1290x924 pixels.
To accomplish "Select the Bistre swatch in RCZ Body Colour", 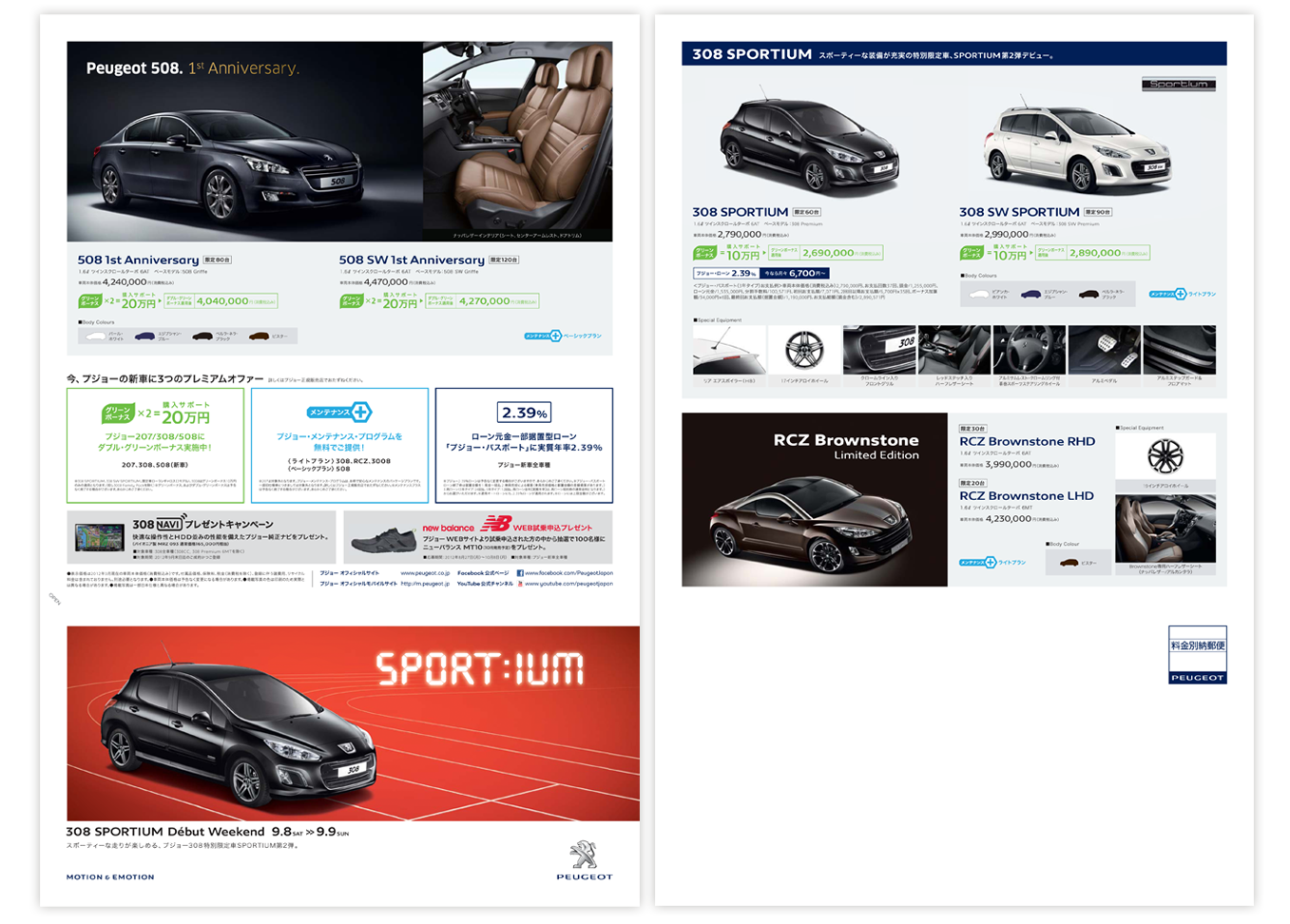I will point(1069,563).
